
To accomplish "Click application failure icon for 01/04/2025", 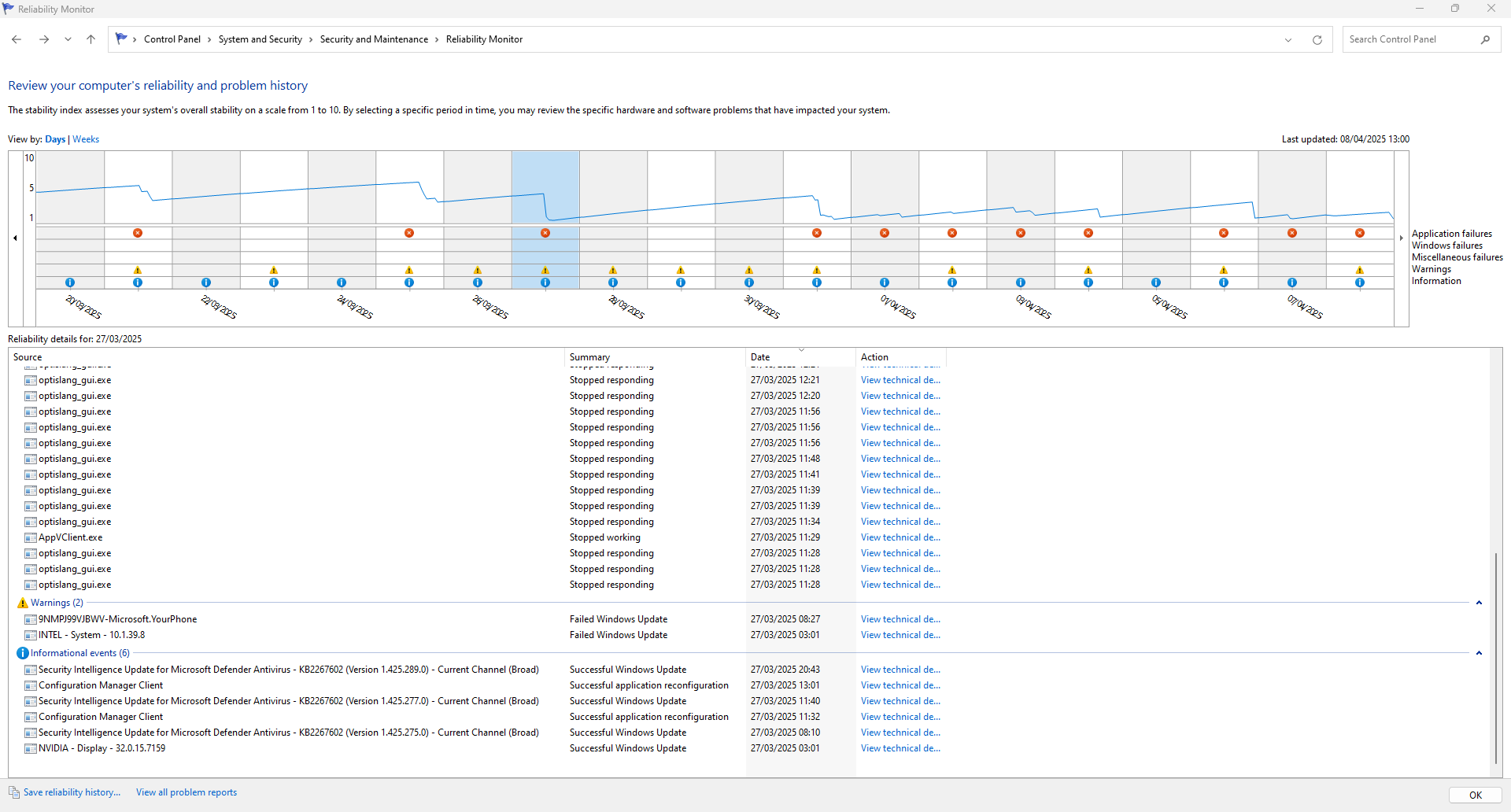I will point(885,233).
